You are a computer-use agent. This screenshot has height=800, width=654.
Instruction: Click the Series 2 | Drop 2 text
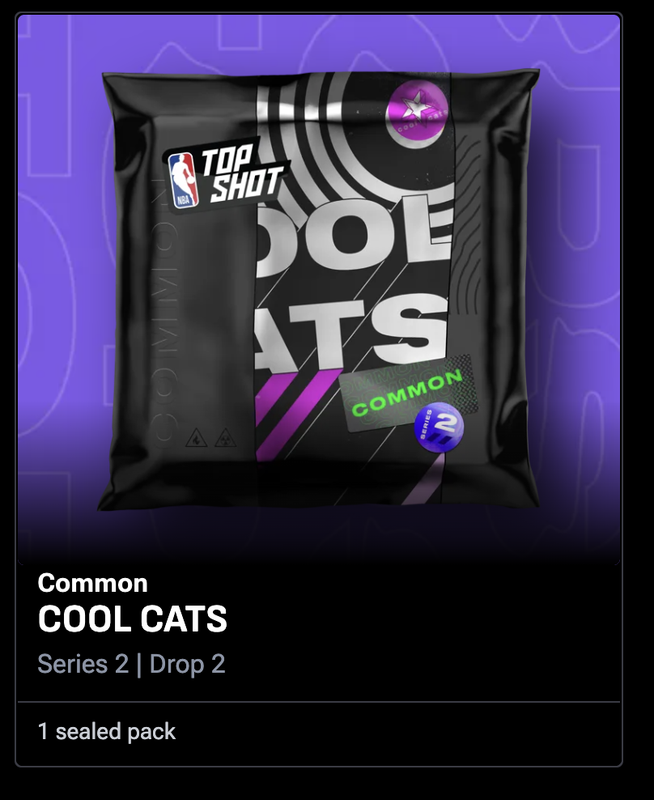point(131,664)
